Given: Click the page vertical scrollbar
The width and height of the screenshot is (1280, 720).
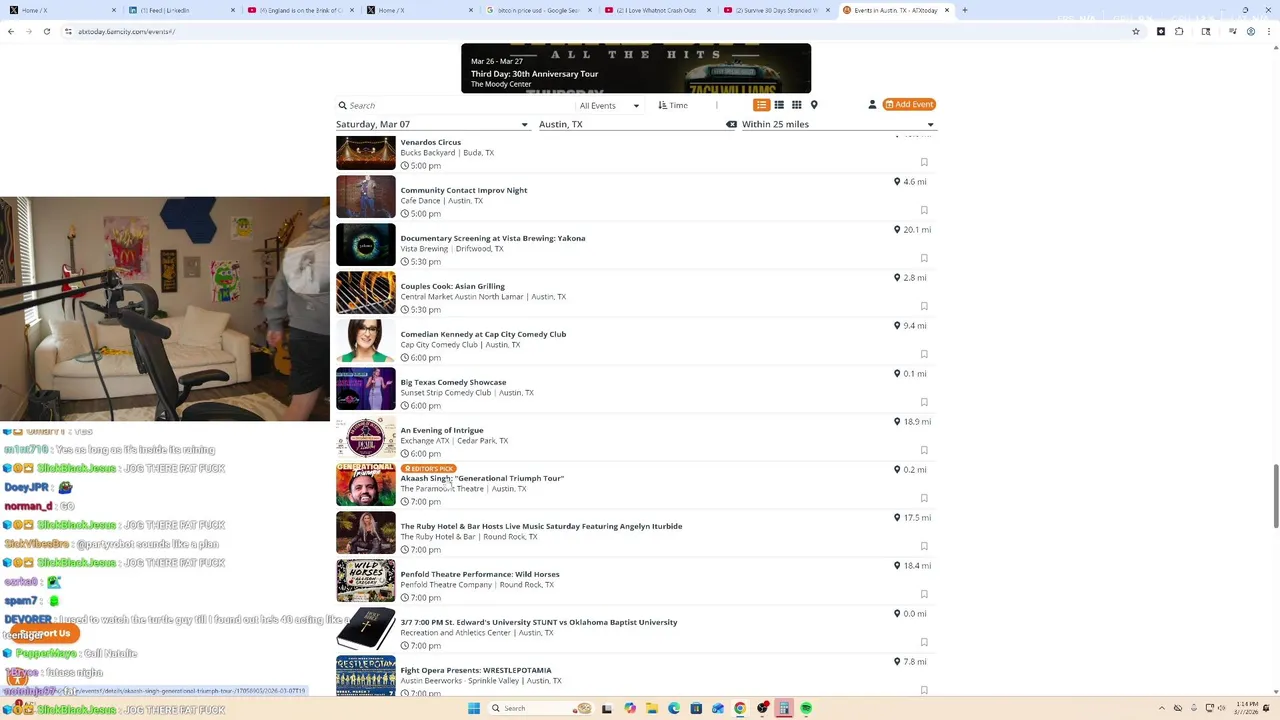Looking at the screenshot, I should pyautogui.click(x=1275, y=497).
